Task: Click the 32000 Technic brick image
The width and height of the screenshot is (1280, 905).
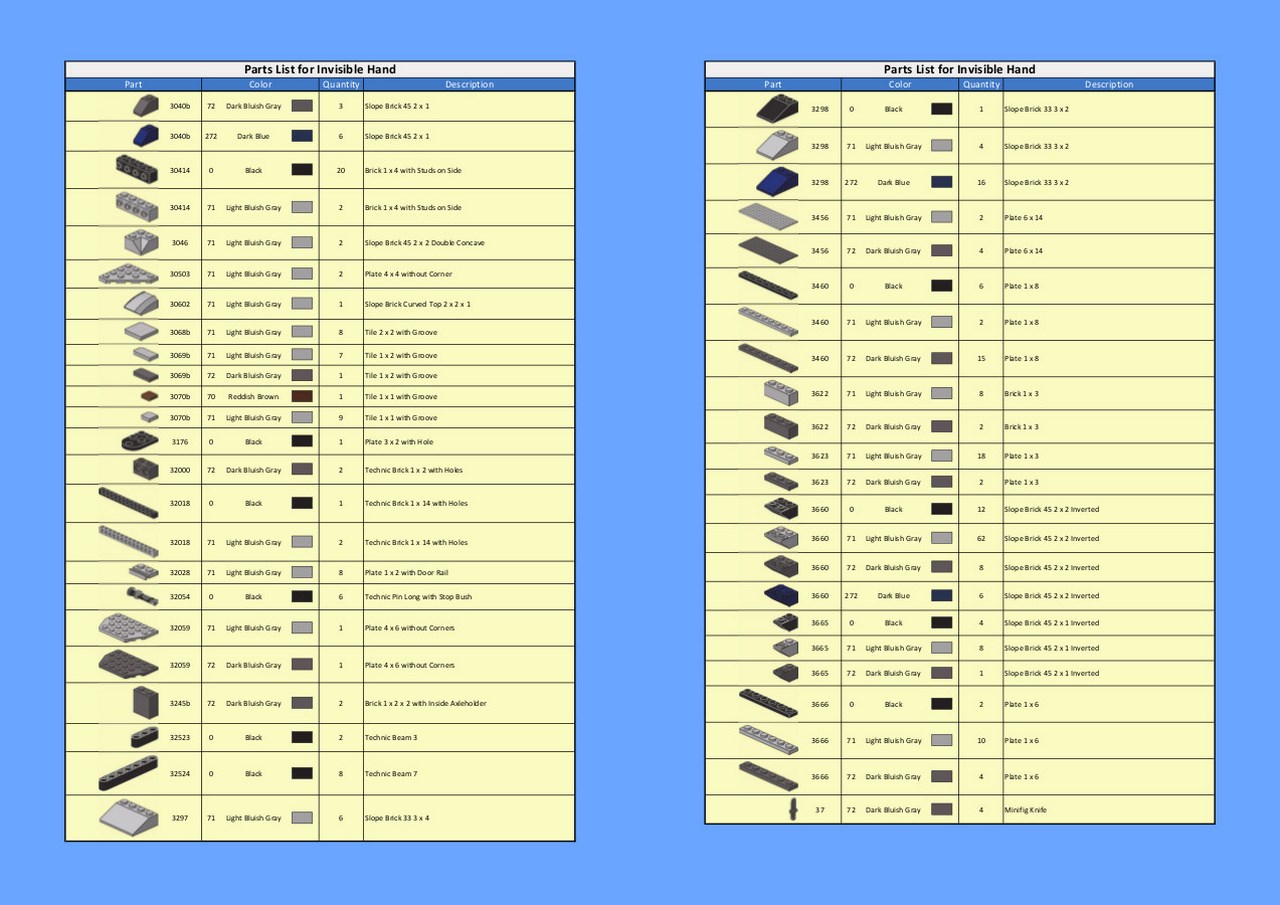Action: click(146, 468)
